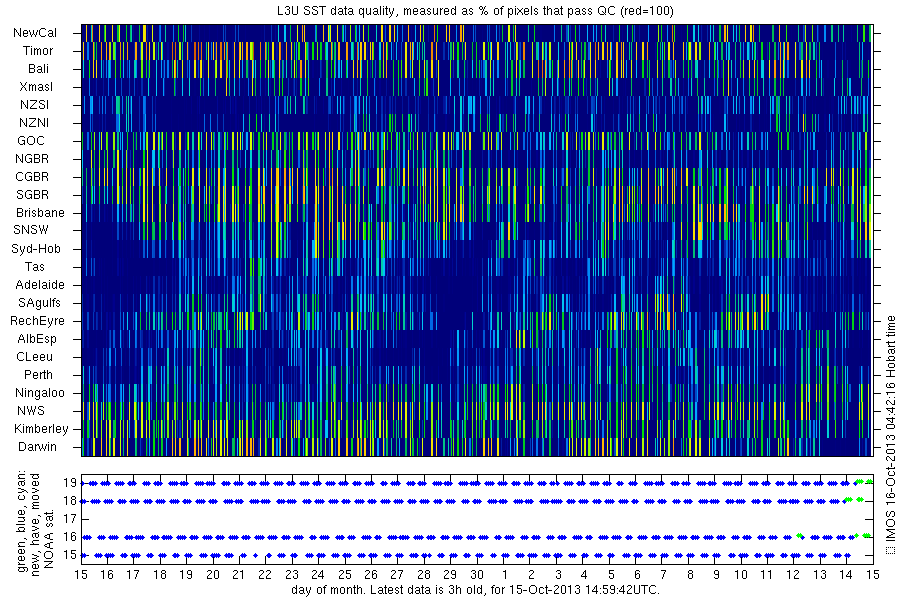The width and height of the screenshot is (900, 600).
Task: Click the L3U SST data quality title
Action: pos(475,10)
